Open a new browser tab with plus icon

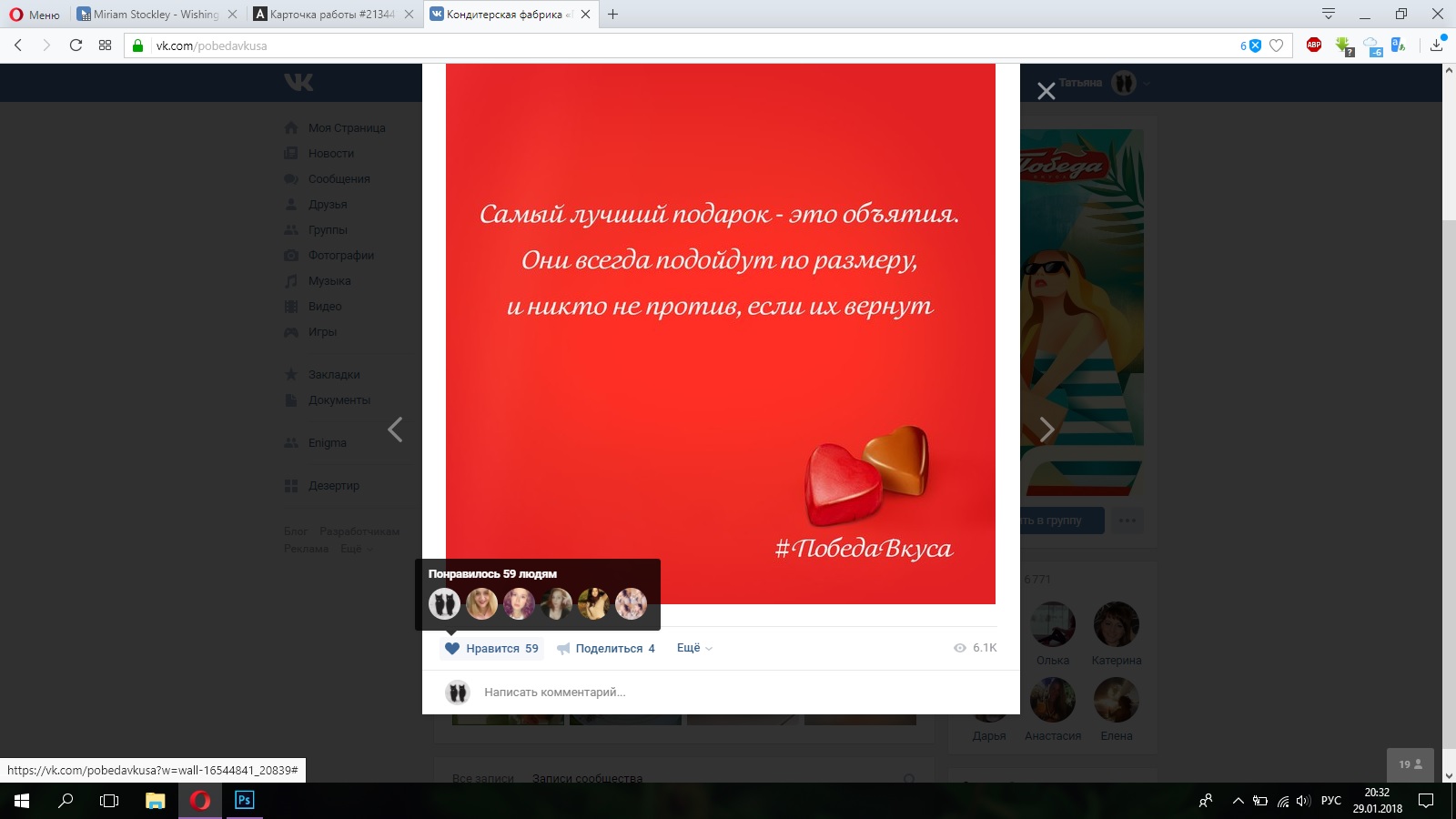tap(612, 15)
